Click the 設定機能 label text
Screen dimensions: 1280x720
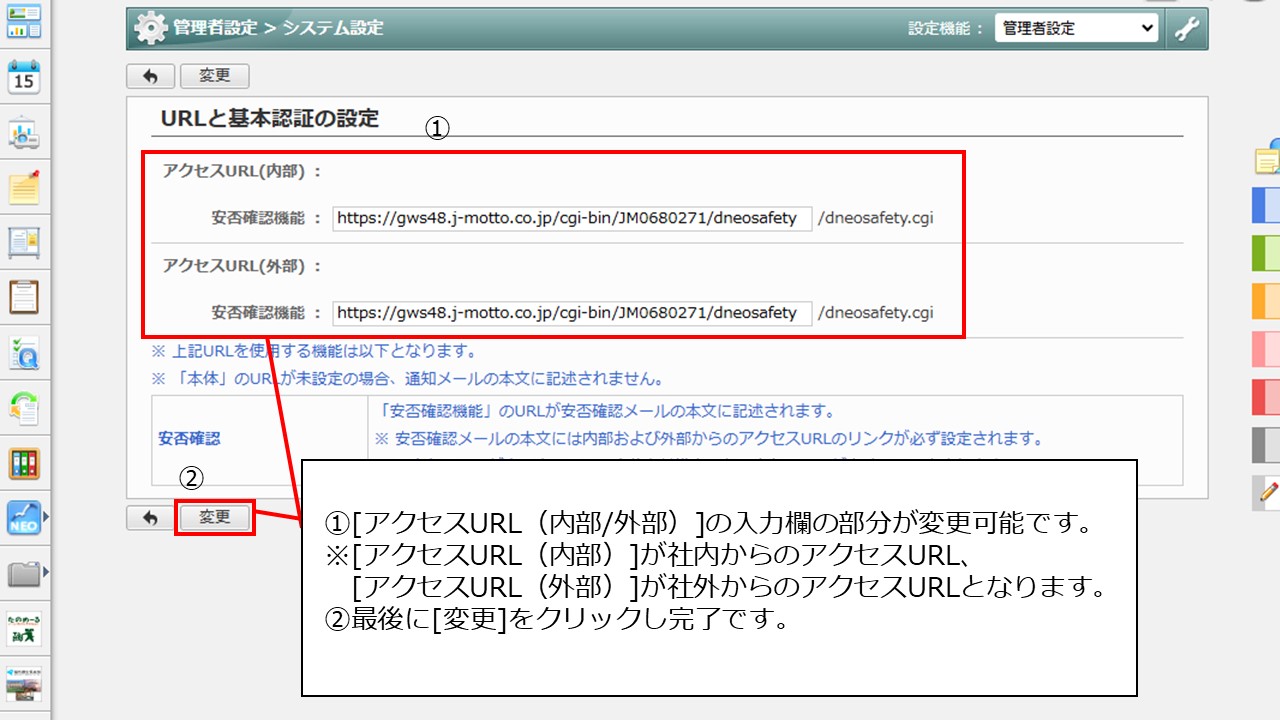click(x=947, y=29)
